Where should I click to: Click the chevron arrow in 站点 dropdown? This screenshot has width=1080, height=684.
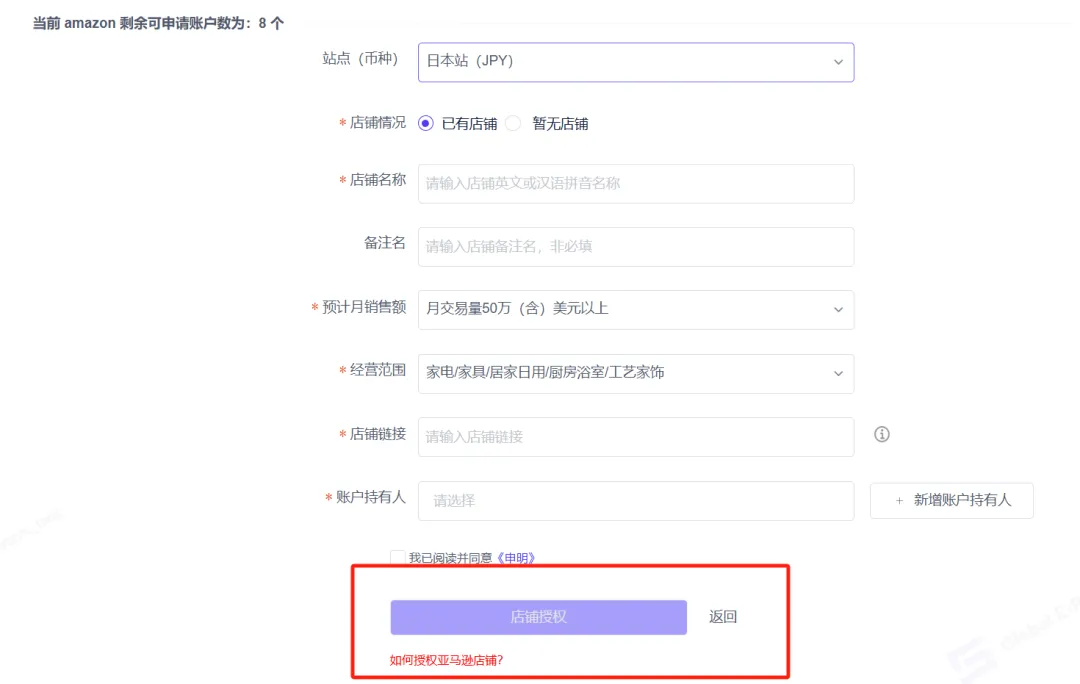click(x=838, y=62)
